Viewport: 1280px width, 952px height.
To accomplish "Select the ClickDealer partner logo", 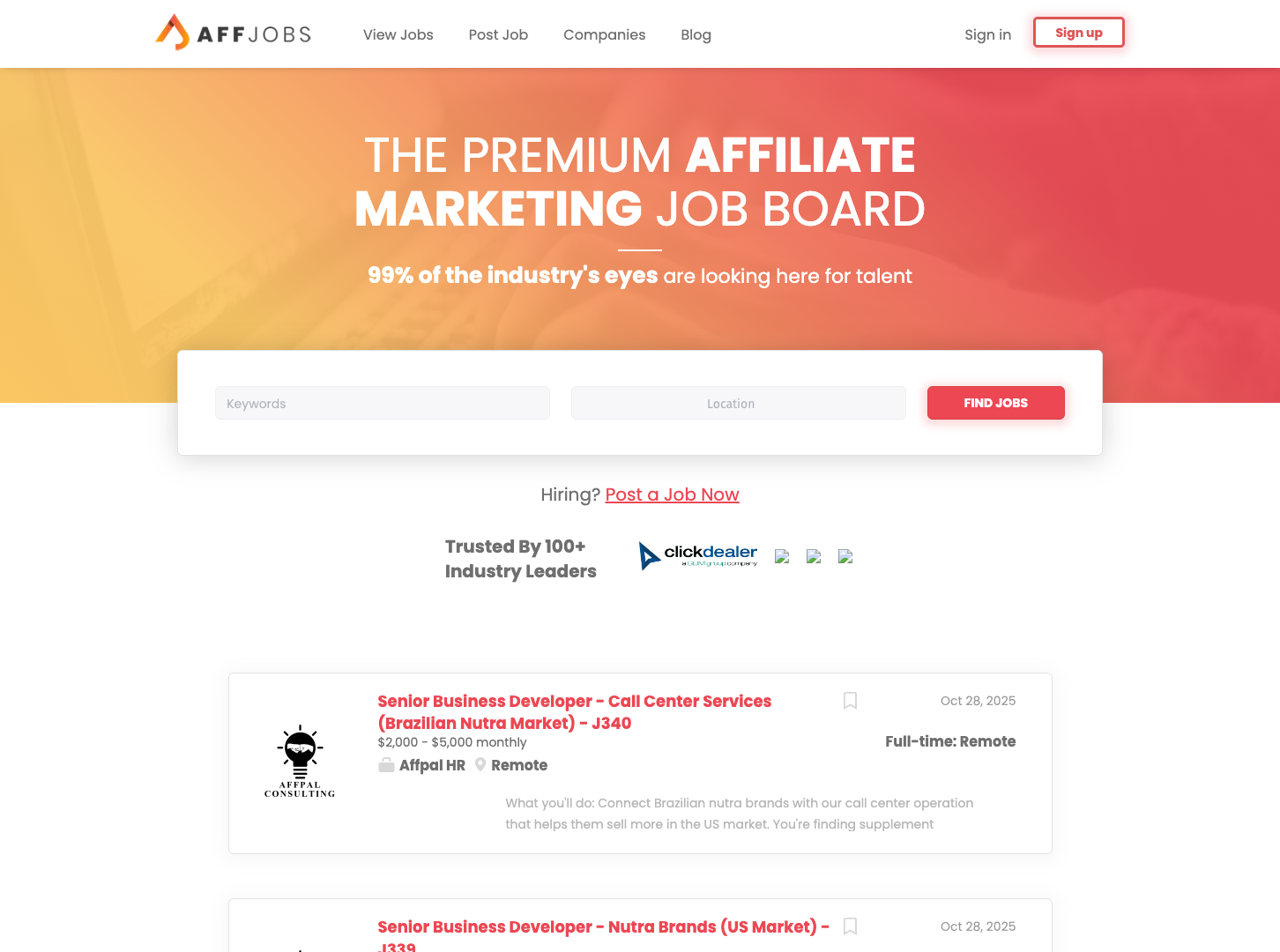I will pos(698,556).
